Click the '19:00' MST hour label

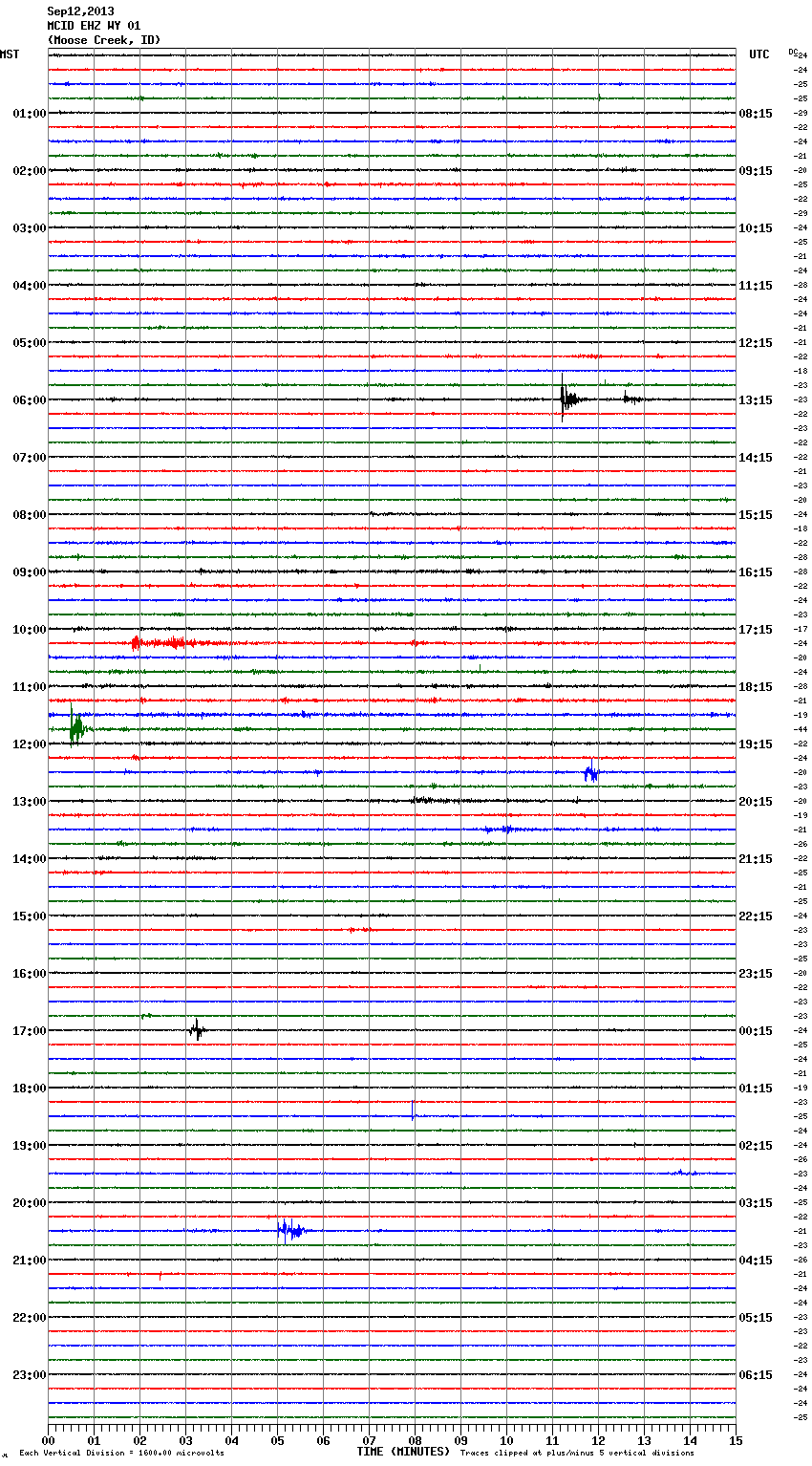pos(30,1145)
